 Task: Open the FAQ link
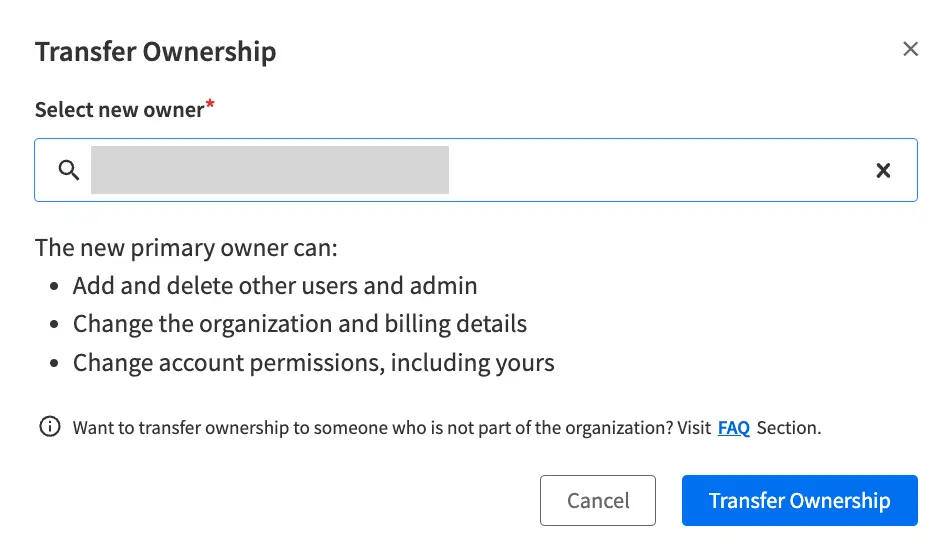click(x=734, y=428)
